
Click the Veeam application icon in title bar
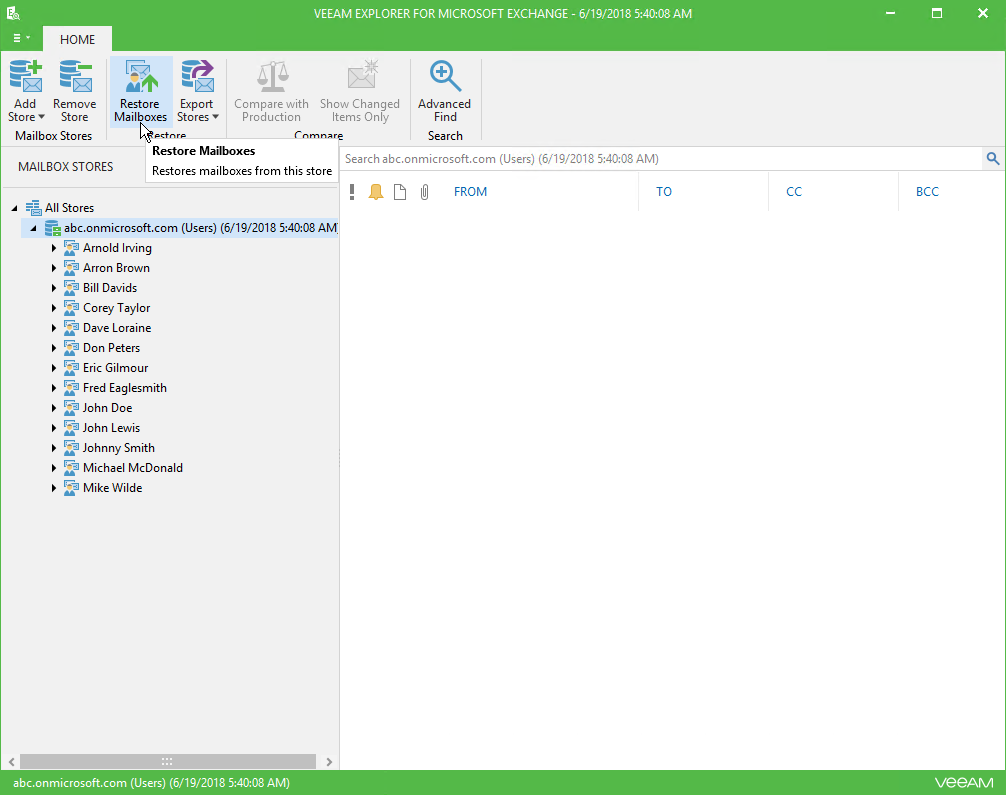point(13,13)
